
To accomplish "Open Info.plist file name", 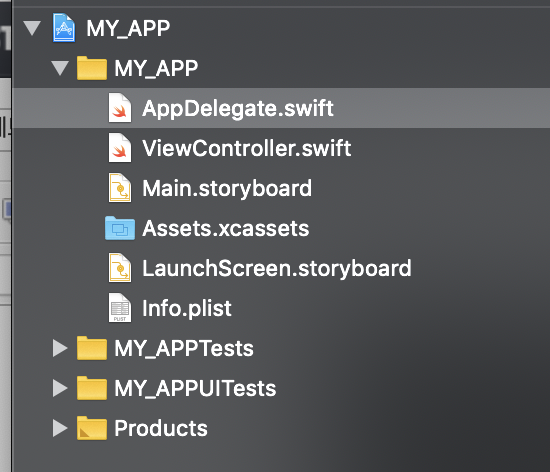I will [x=187, y=309].
